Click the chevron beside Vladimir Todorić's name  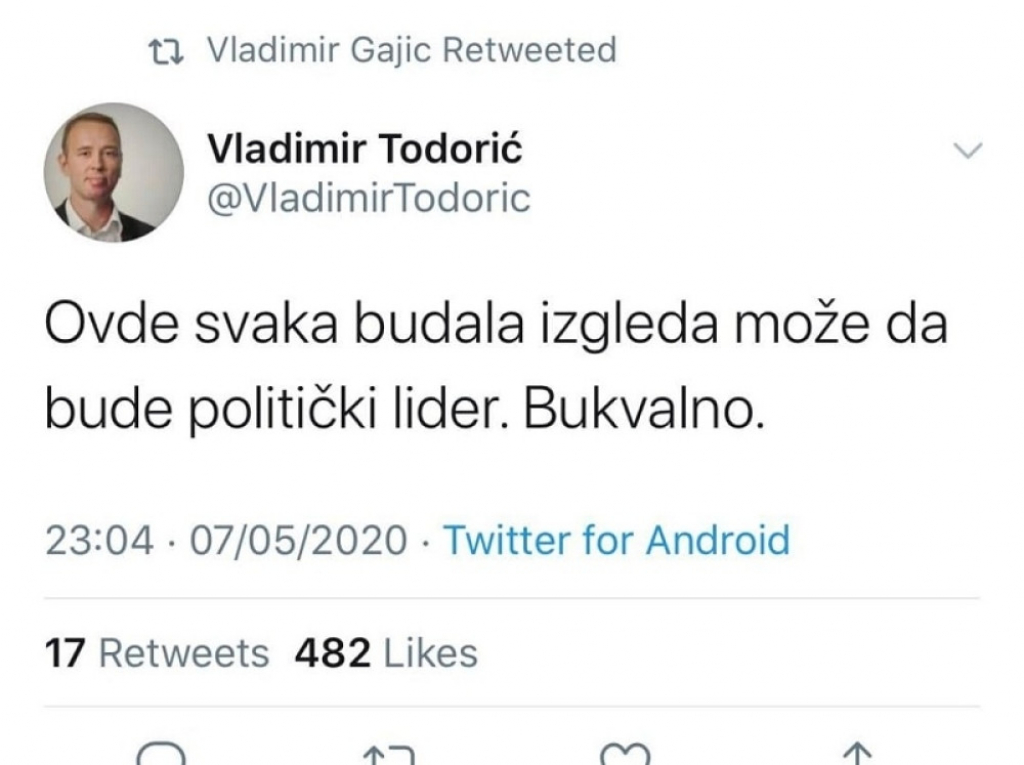pyautogui.click(x=967, y=150)
